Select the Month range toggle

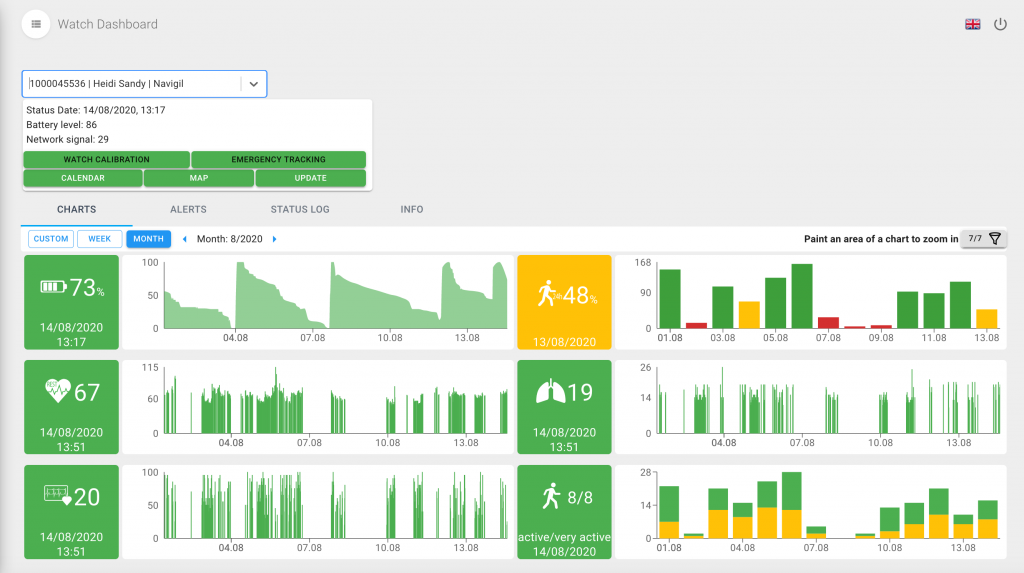coord(148,239)
